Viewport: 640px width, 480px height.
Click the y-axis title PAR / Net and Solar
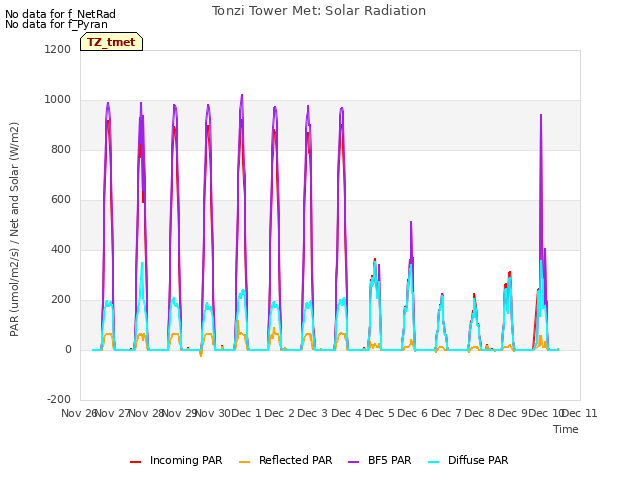14,229
